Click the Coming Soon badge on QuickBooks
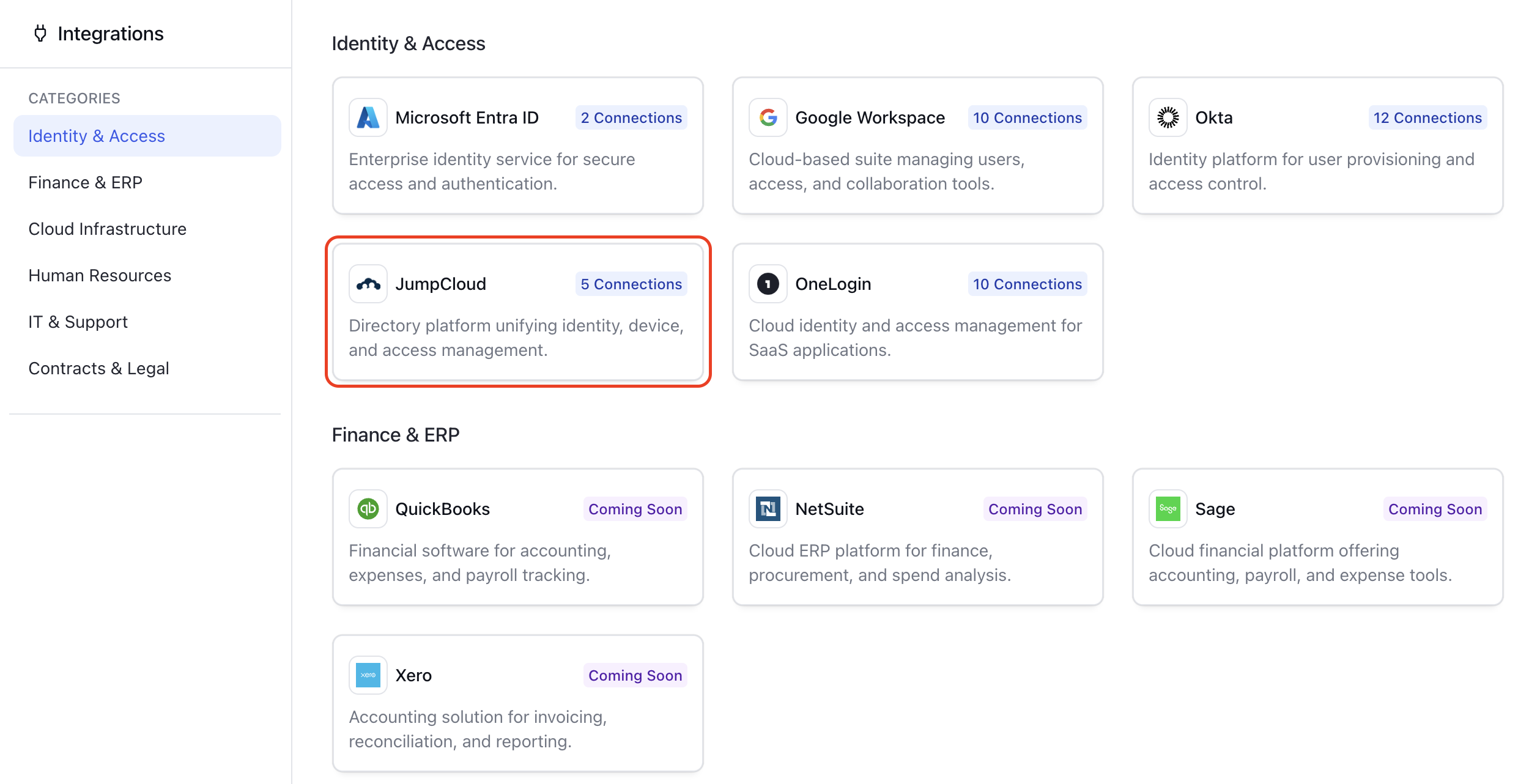The height and width of the screenshot is (784, 1529). 635,509
